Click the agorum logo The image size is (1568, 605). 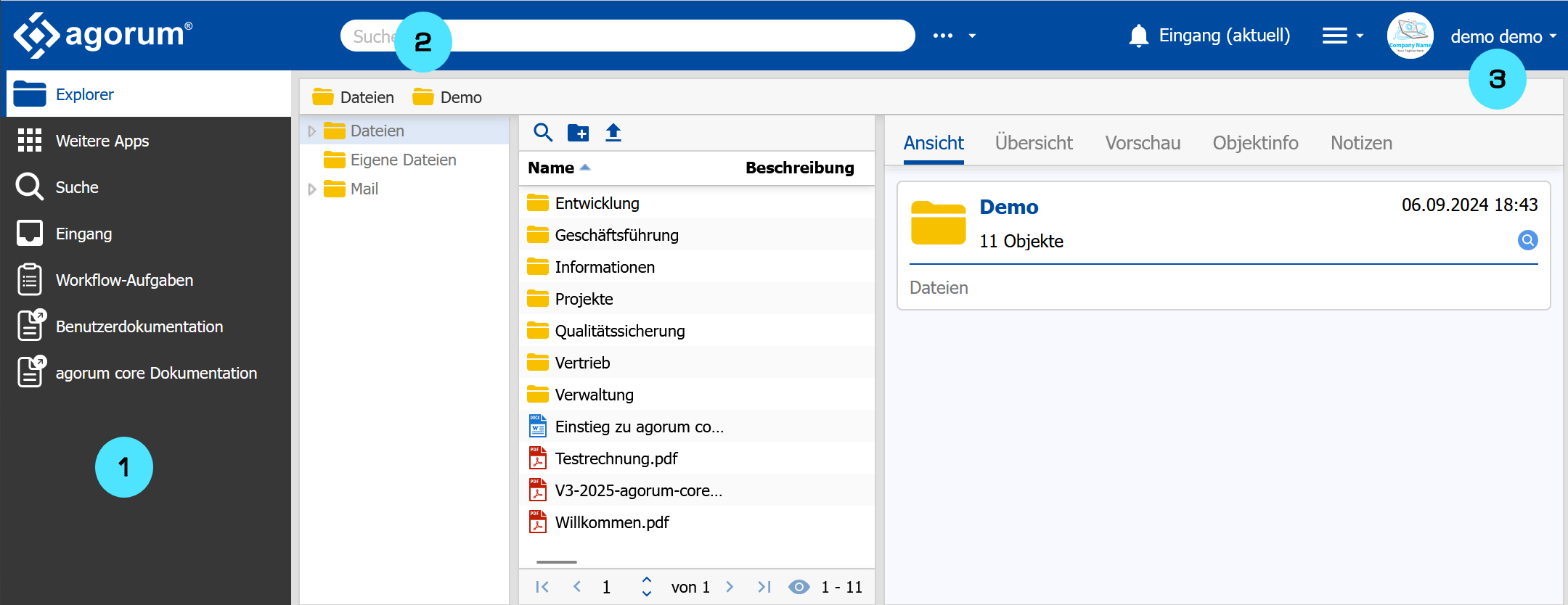coord(103,35)
